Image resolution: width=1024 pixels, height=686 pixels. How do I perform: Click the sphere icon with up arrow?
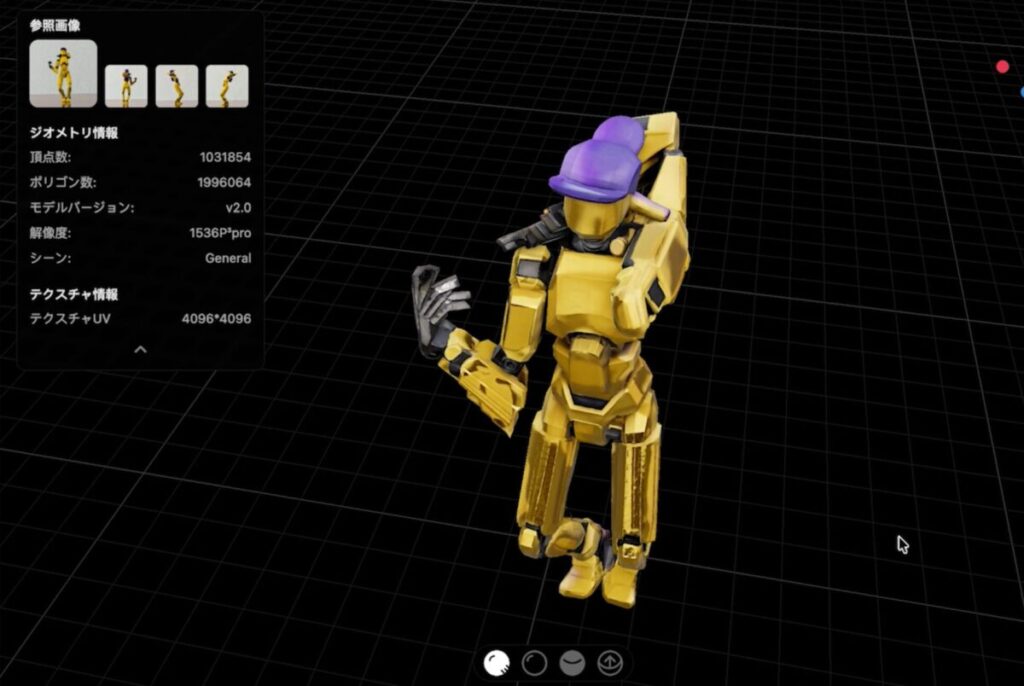click(x=609, y=662)
